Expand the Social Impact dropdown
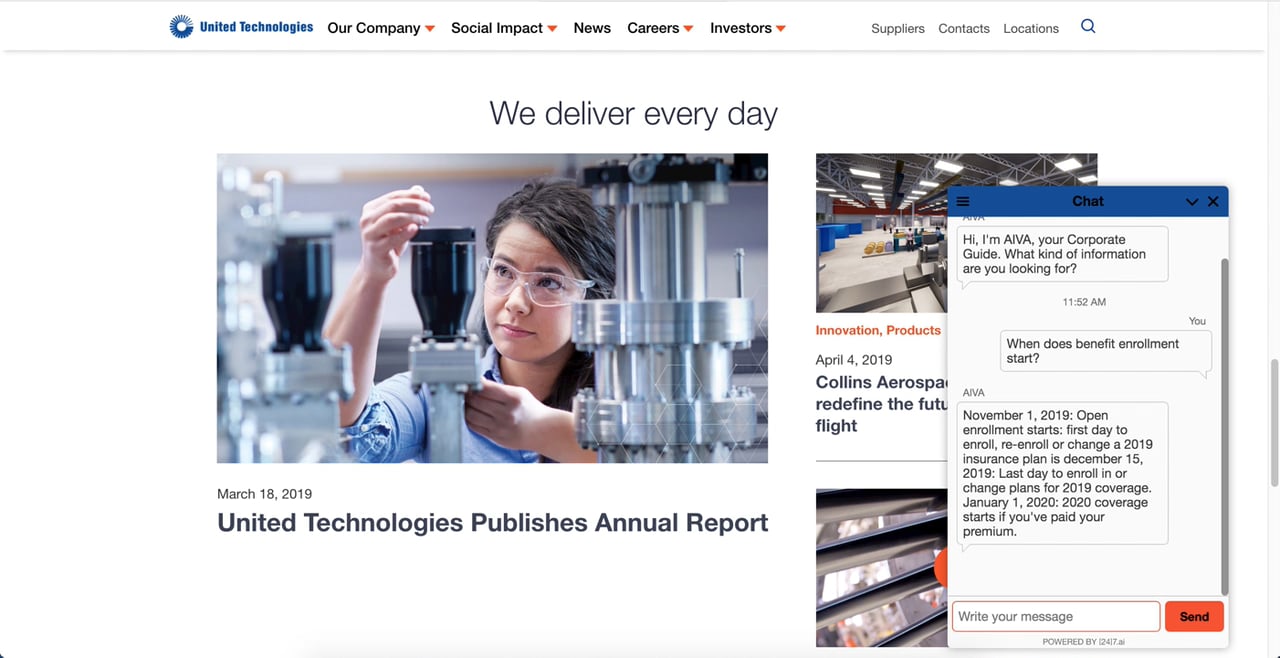Image resolution: width=1280 pixels, height=658 pixels. point(504,28)
